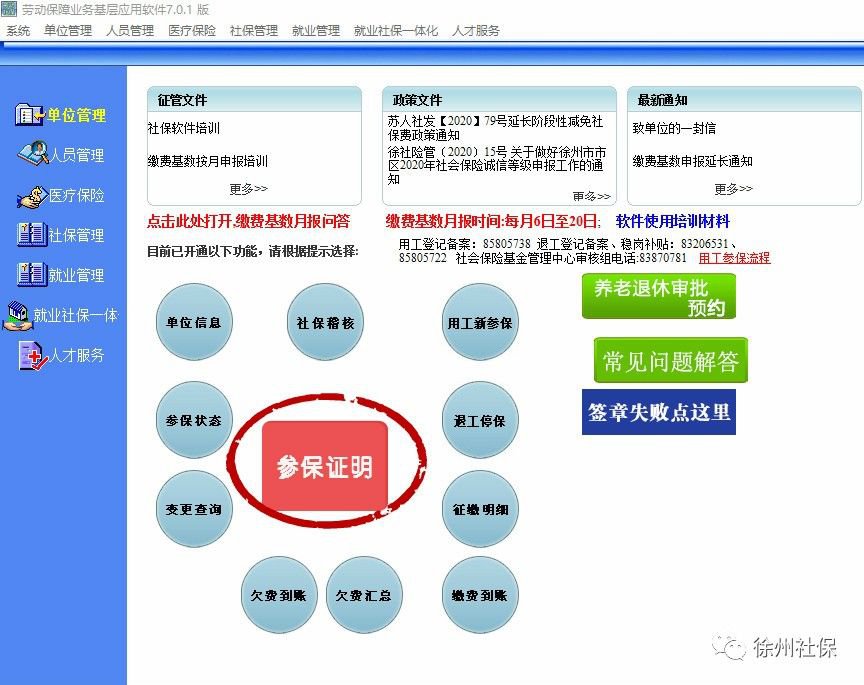Open the 就业社保一体化 menu

396,31
